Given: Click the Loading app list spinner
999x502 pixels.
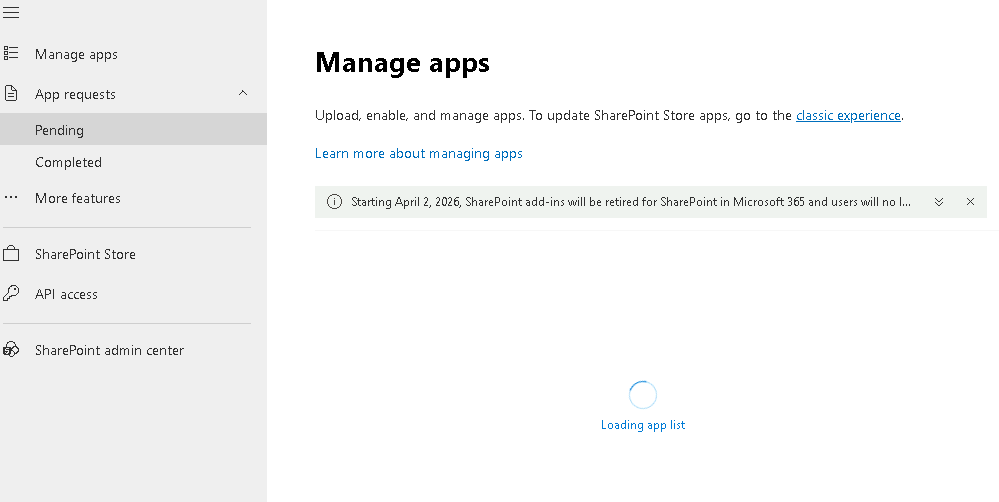Looking at the screenshot, I should (x=643, y=395).
